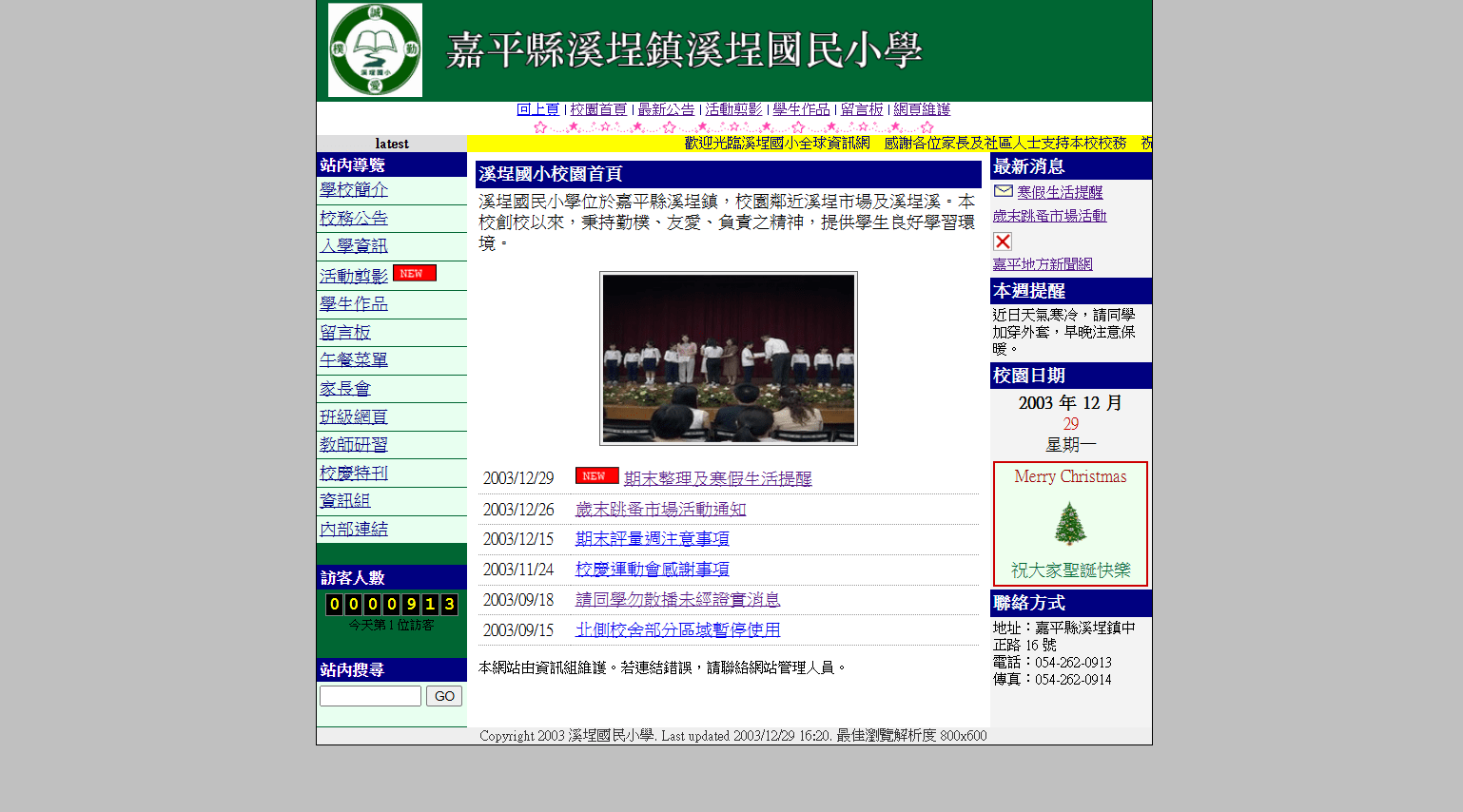This screenshot has width=1463, height=812.
Task: Open 入學資訊 in sidebar
Action: 354,246
